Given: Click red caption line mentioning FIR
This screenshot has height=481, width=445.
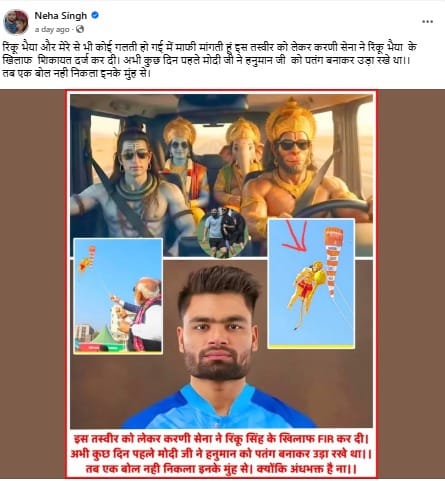Looking at the screenshot, I should tap(221, 438).
